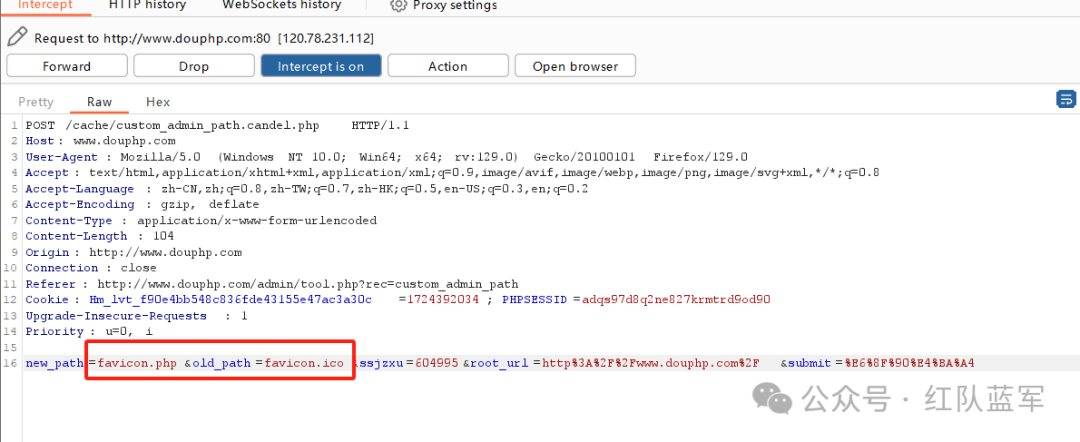Click the User-Agent header line
This screenshot has width=1080, height=442.
click(x=386, y=157)
